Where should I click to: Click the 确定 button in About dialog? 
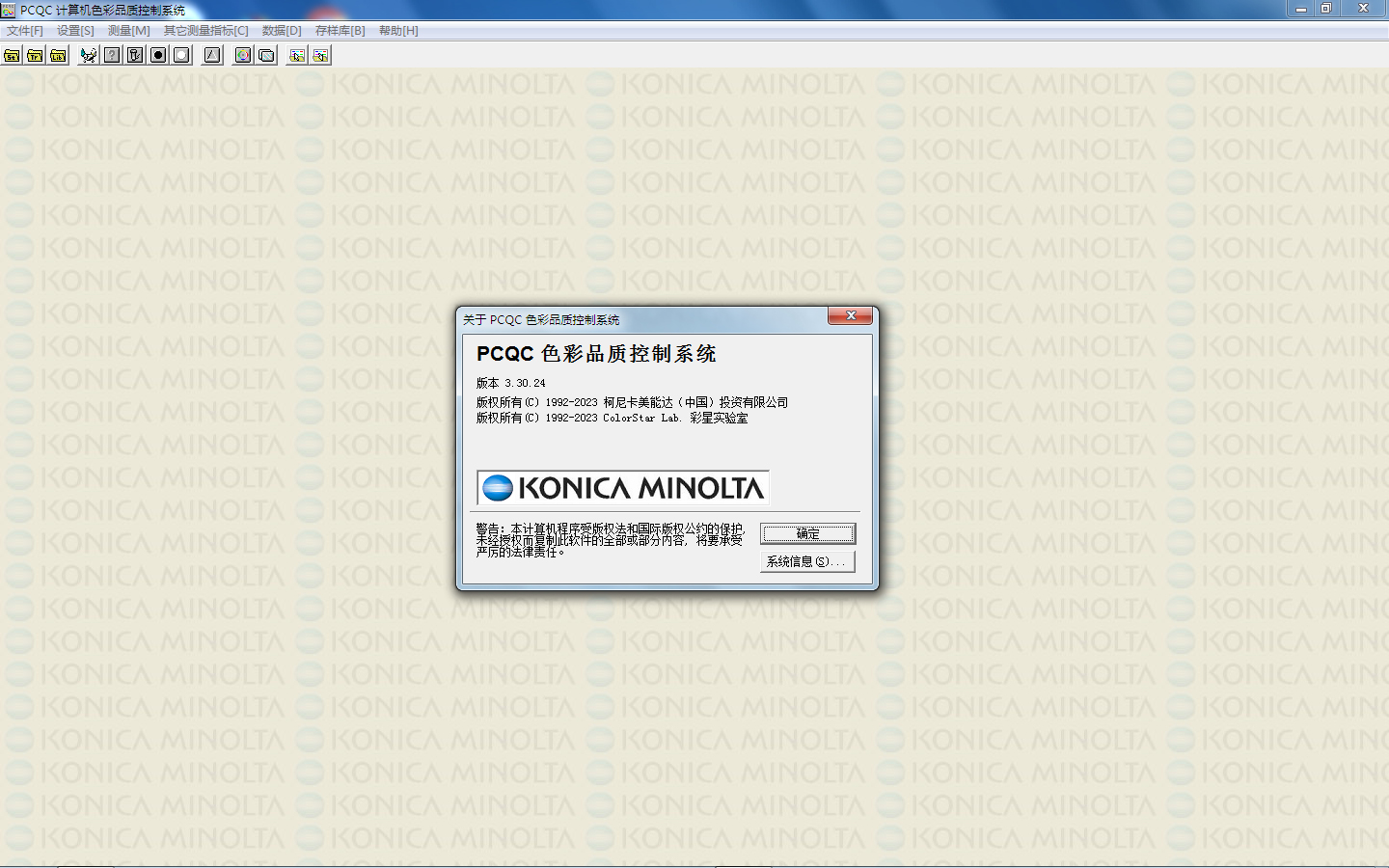808,533
